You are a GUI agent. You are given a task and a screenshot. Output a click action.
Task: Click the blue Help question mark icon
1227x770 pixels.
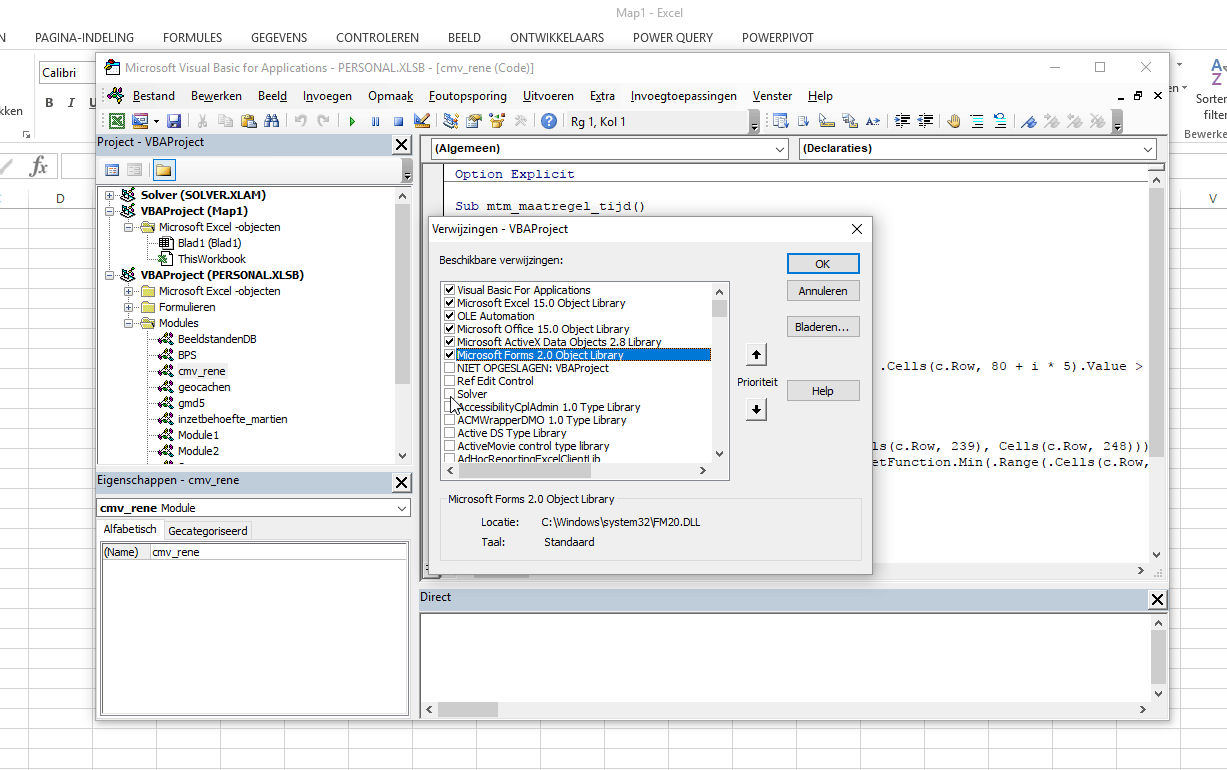(x=549, y=121)
